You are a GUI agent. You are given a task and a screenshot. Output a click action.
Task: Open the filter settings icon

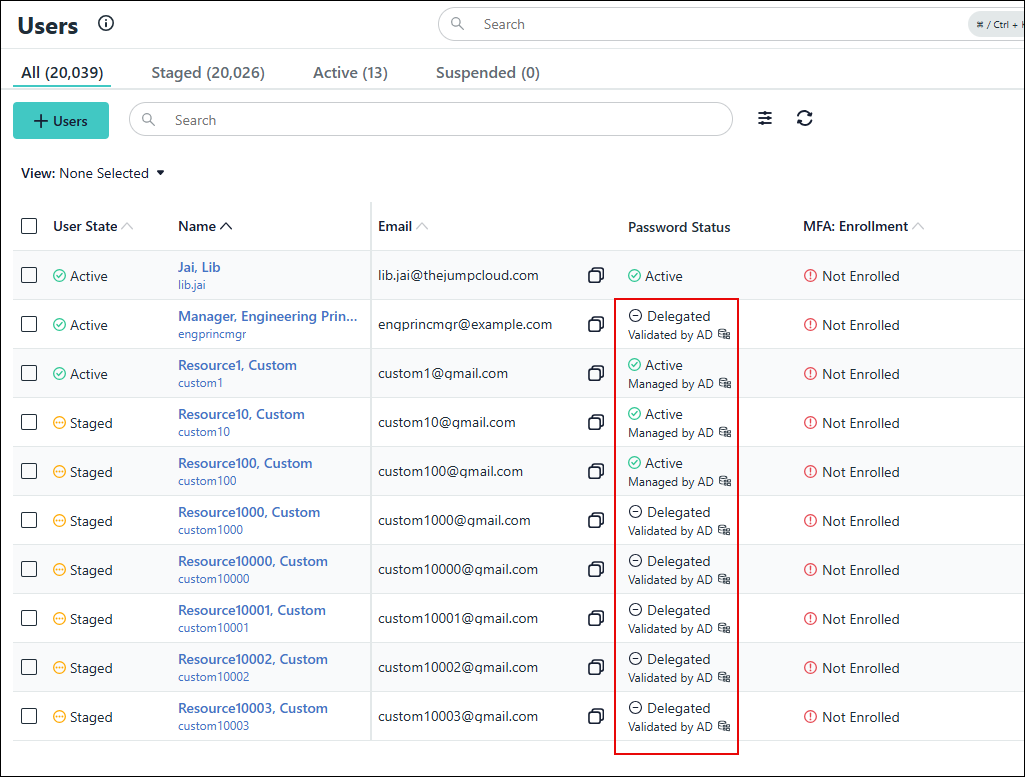pyautogui.click(x=765, y=119)
